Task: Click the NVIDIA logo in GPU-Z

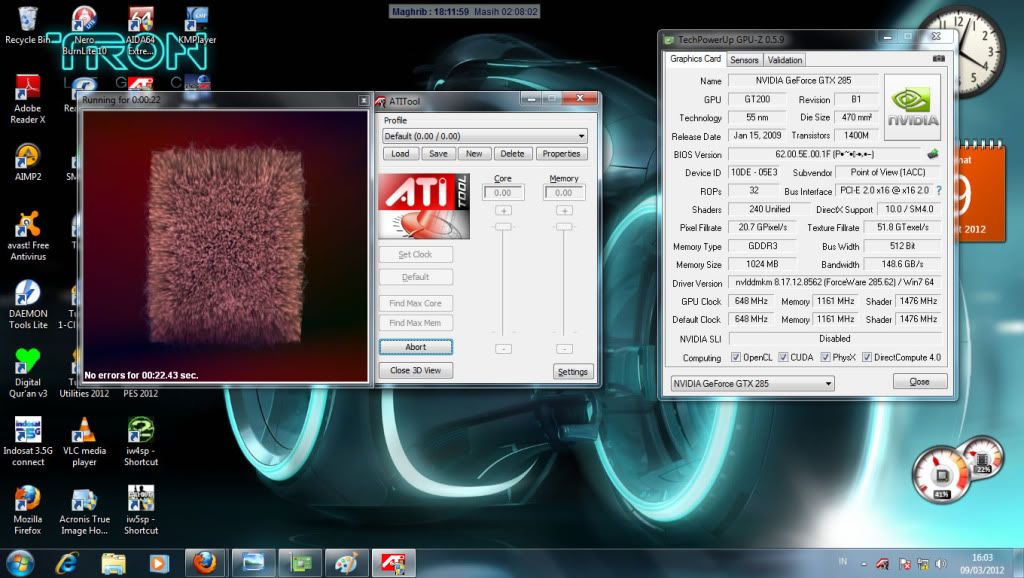Action: point(912,107)
